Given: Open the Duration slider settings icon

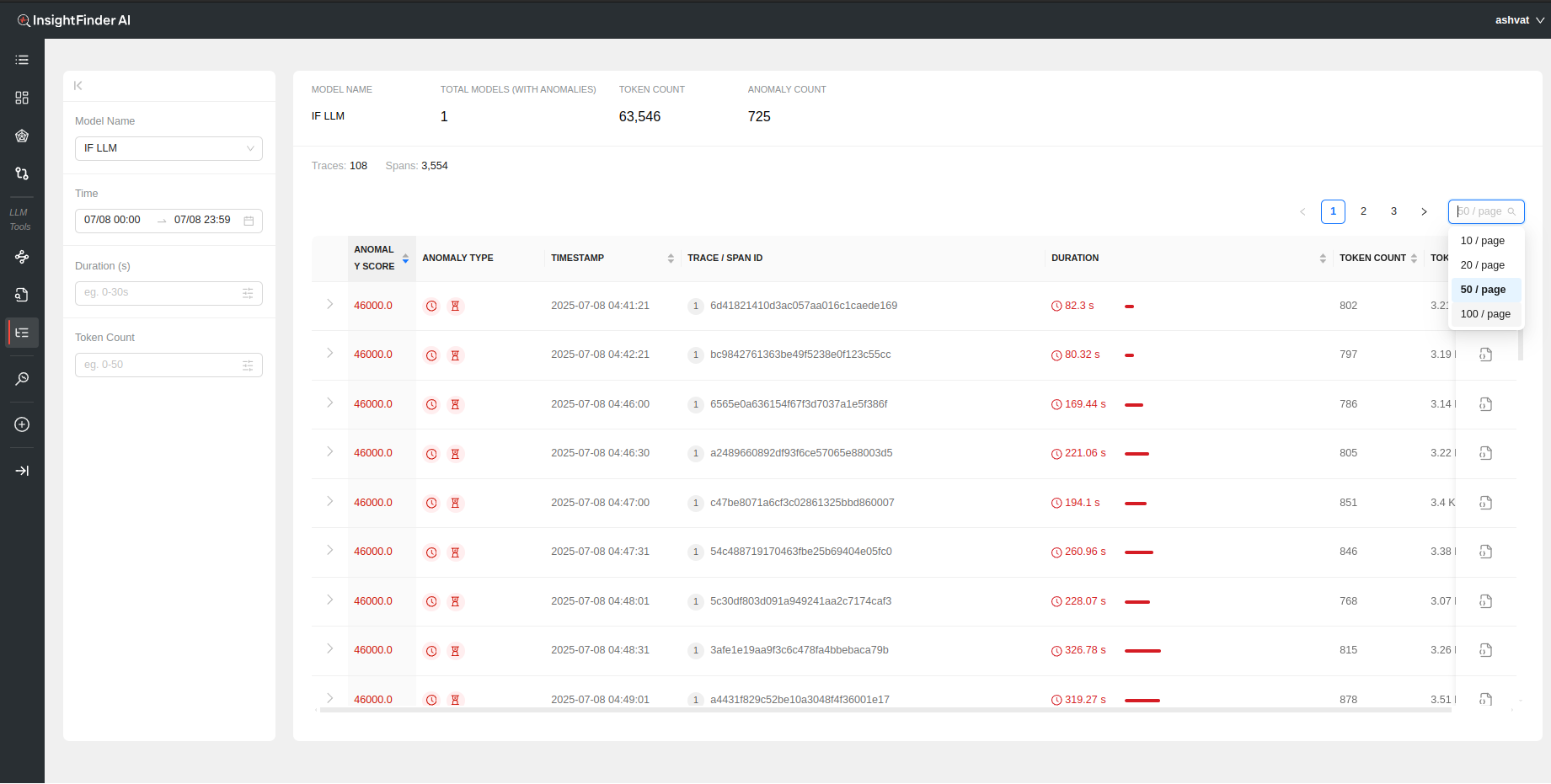Looking at the screenshot, I should click(x=248, y=293).
